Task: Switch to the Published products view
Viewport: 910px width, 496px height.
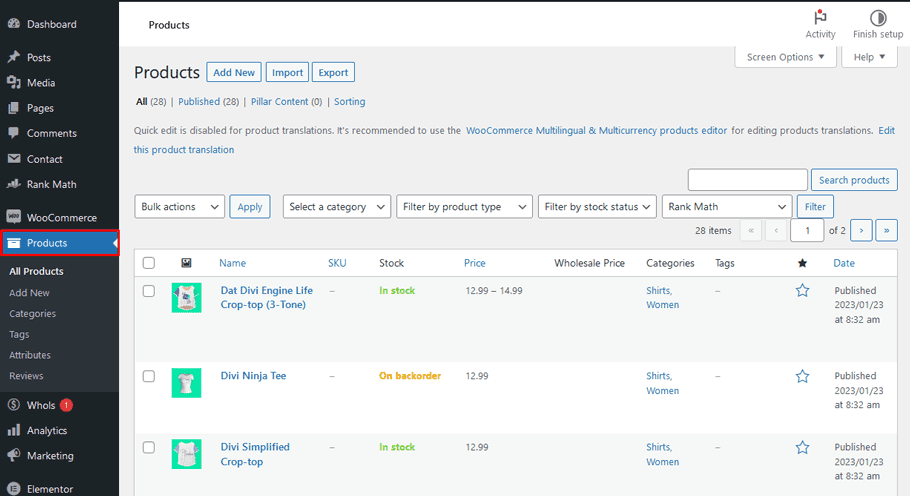Action: pos(208,102)
